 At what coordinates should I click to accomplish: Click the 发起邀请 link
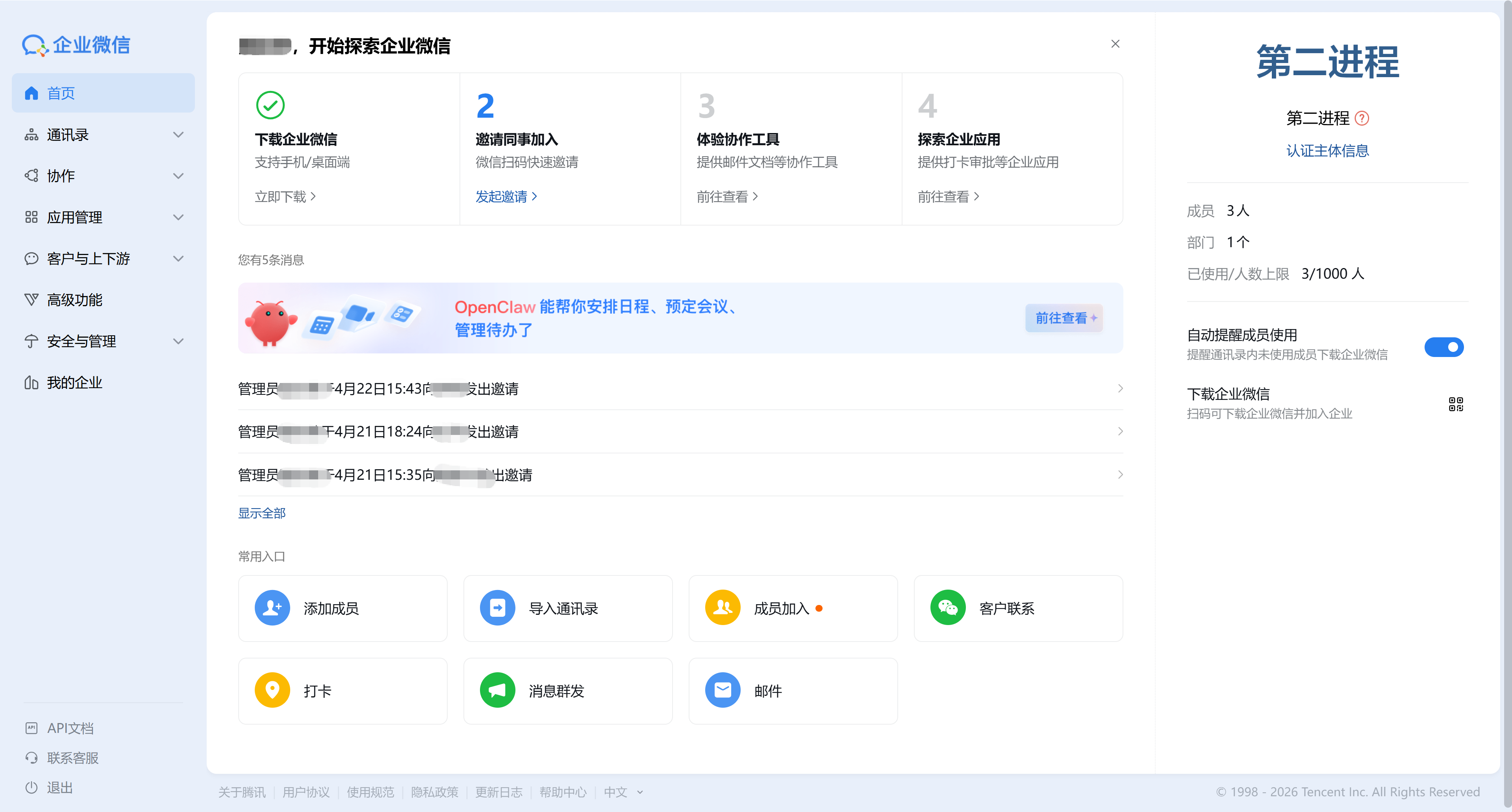pyautogui.click(x=506, y=196)
